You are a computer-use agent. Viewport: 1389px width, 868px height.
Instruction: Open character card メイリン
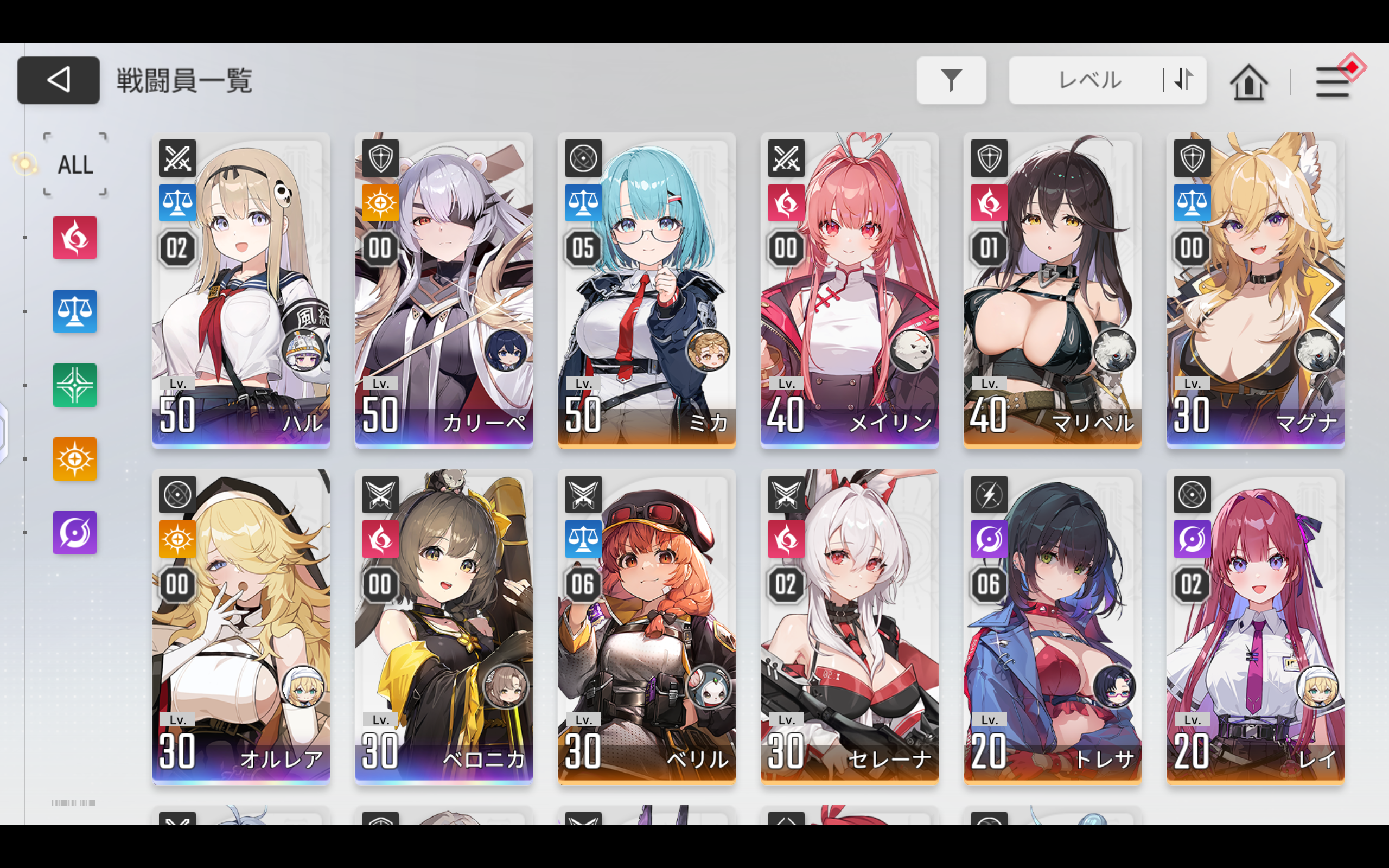(850, 290)
